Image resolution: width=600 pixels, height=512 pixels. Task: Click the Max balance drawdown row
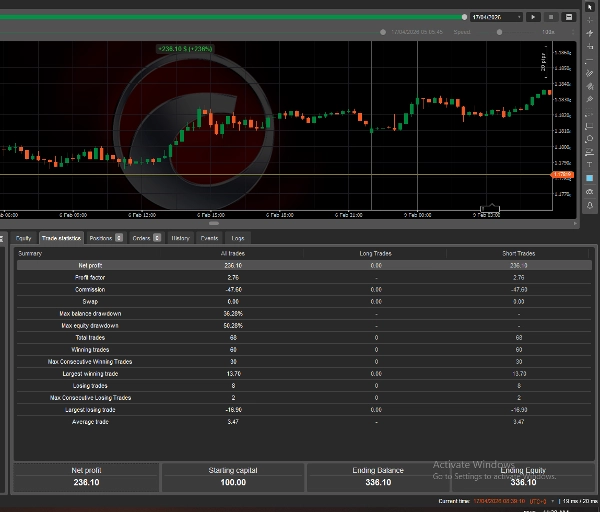coord(304,313)
